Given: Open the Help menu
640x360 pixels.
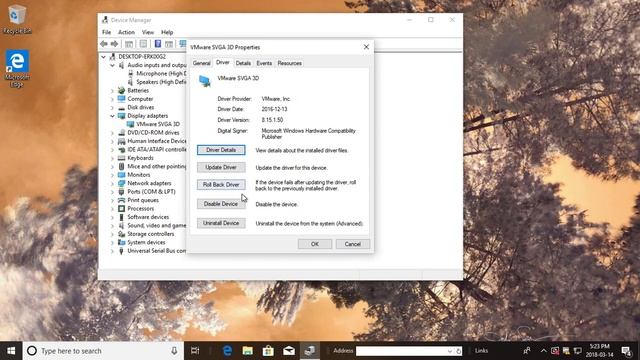Looking at the screenshot, I should 167,32.
